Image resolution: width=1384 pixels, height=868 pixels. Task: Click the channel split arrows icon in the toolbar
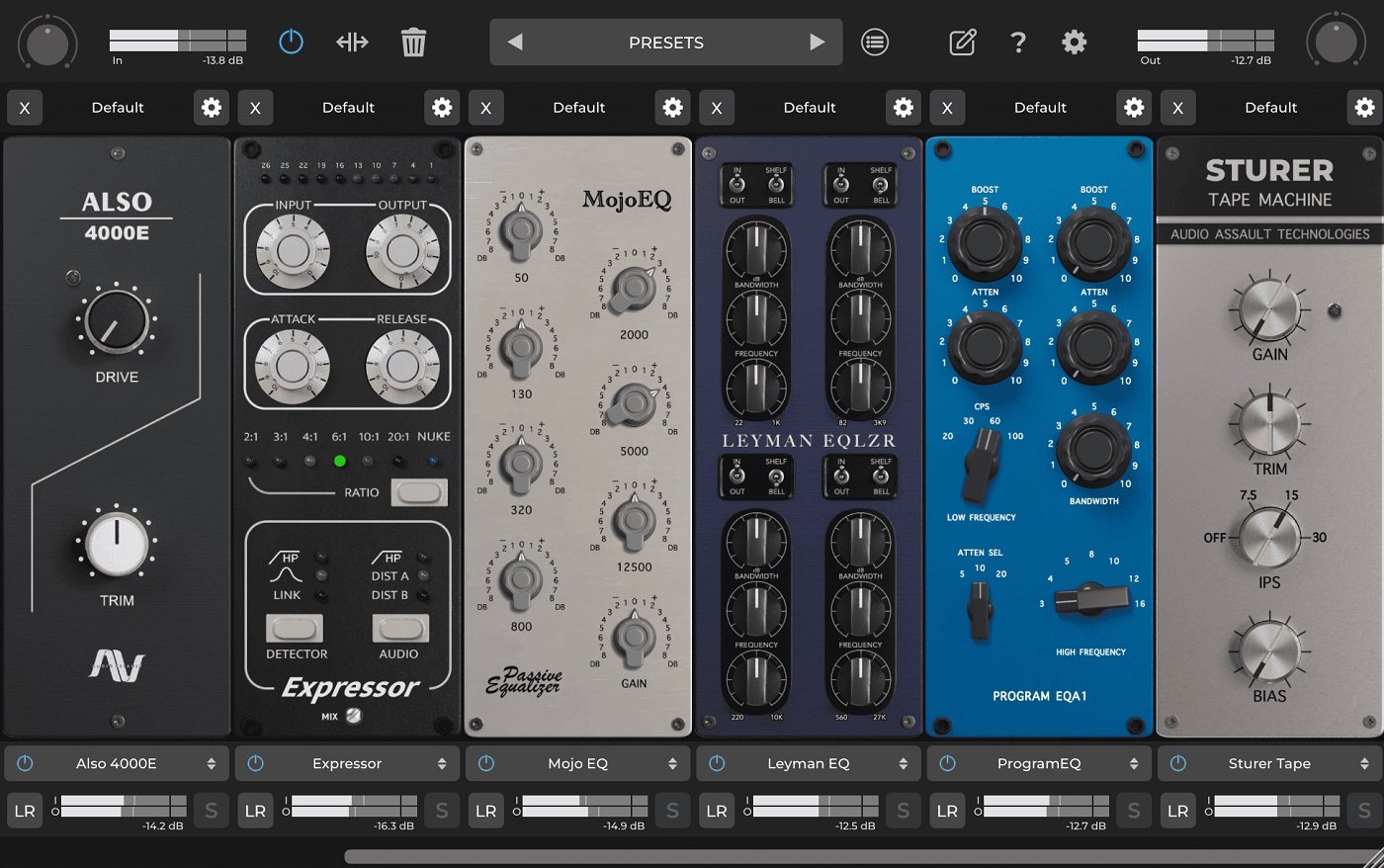pyautogui.click(x=351, y=42)
